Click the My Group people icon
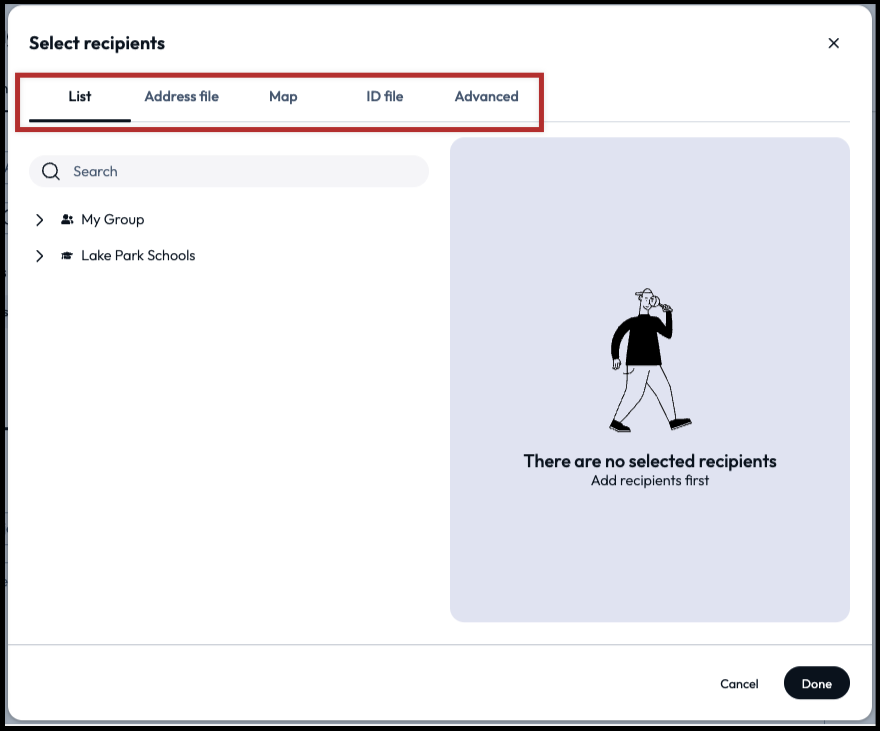Image resolution: width=880 pixels, height=731 pixels. pyautogui.click(x=66, y=219)
